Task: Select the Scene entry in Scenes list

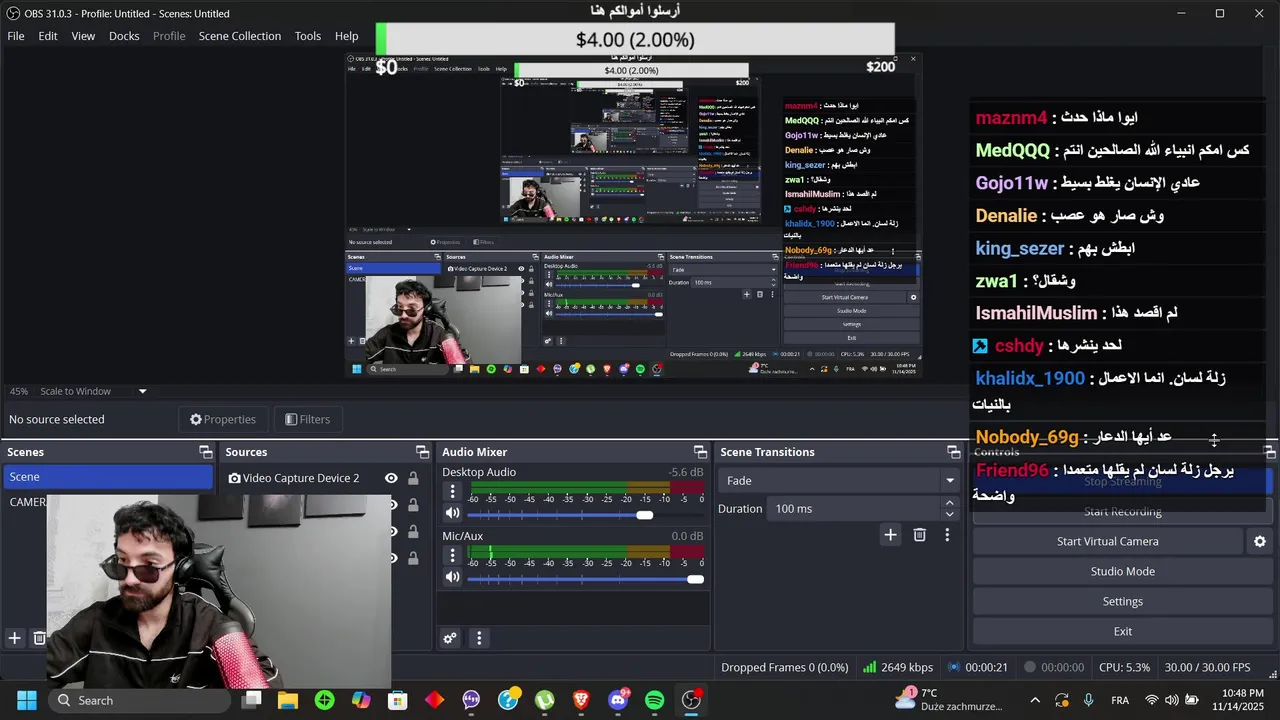Action: click(108, 477)
